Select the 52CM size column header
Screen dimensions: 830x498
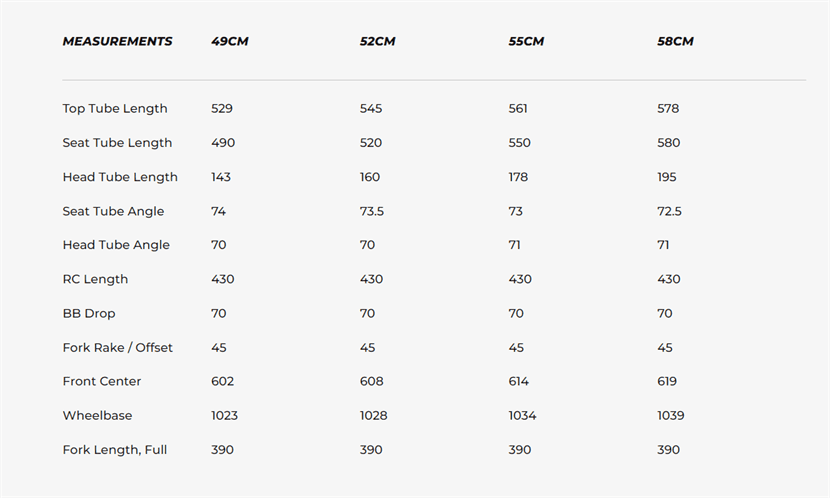tap(378, 42)
